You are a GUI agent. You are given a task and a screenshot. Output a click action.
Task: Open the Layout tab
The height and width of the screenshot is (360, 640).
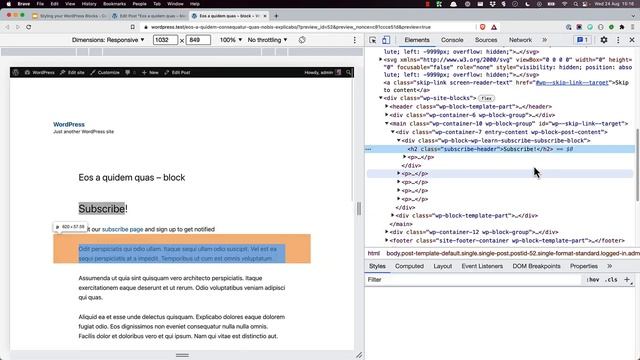pyautogui.click(x=442, y=266)
